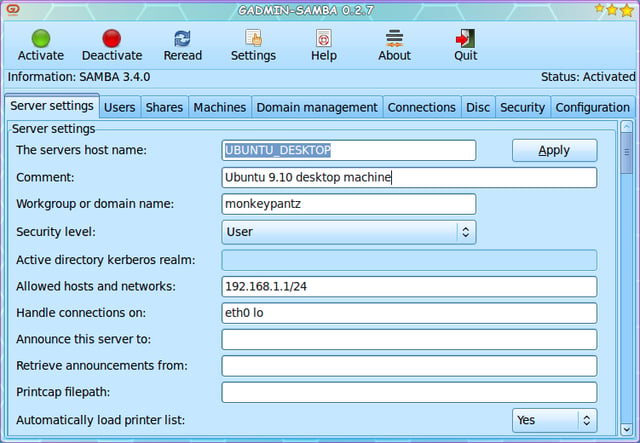Click the Retrieve announcements from field
This screenshot has height=443, width=640.
pos(409,366)
